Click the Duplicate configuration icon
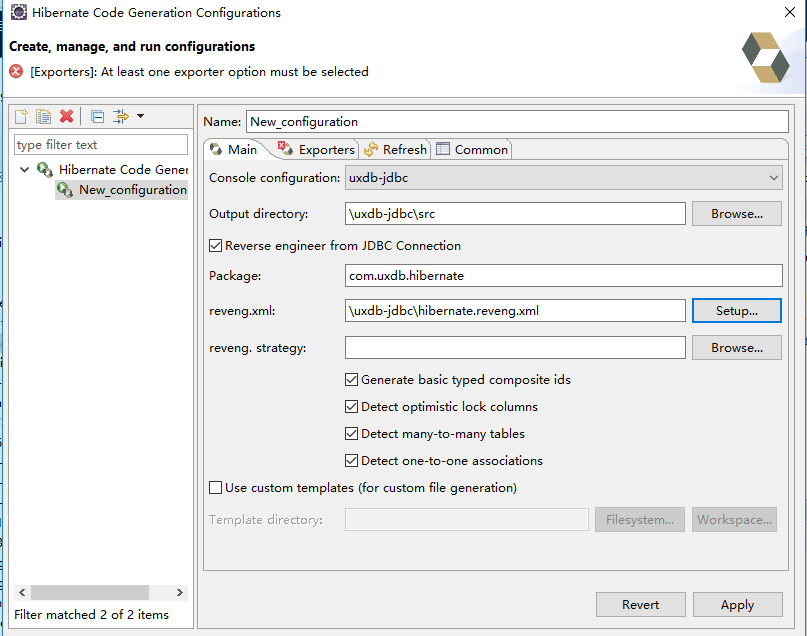The image size is (807, 636). (43, 117)
